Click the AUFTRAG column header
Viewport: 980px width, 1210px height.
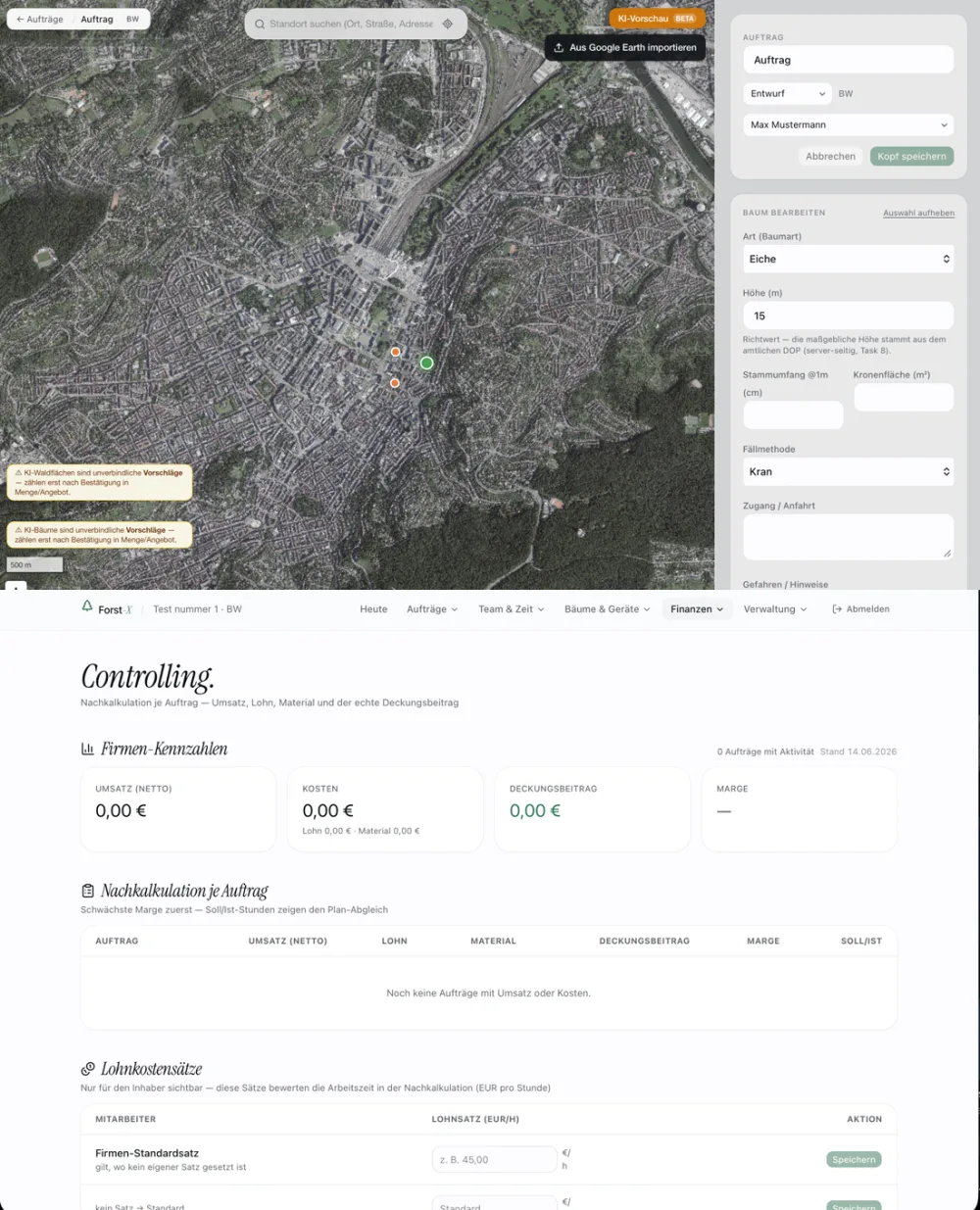pos(117,941)
